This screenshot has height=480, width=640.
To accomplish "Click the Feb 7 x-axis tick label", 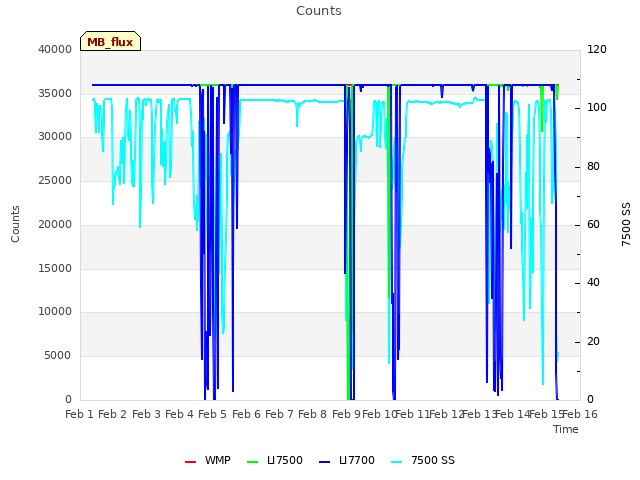I will pyautogui.click(x=279, y=414).
